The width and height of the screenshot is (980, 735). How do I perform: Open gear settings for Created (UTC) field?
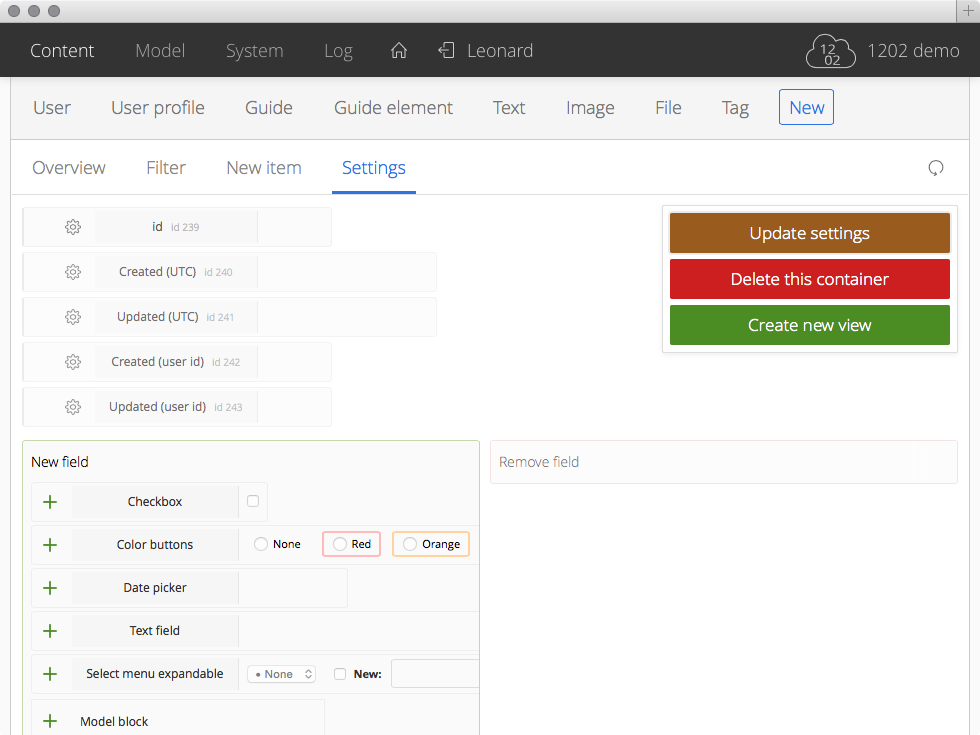coord(73,272)
